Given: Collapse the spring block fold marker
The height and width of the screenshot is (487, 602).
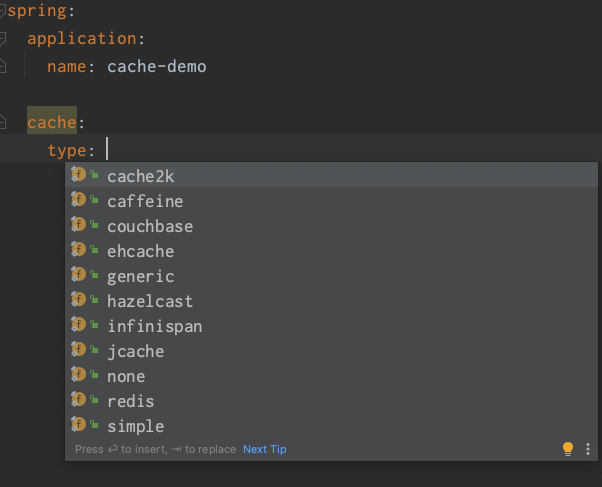Looking at the screenshot, I should (2, 11).
